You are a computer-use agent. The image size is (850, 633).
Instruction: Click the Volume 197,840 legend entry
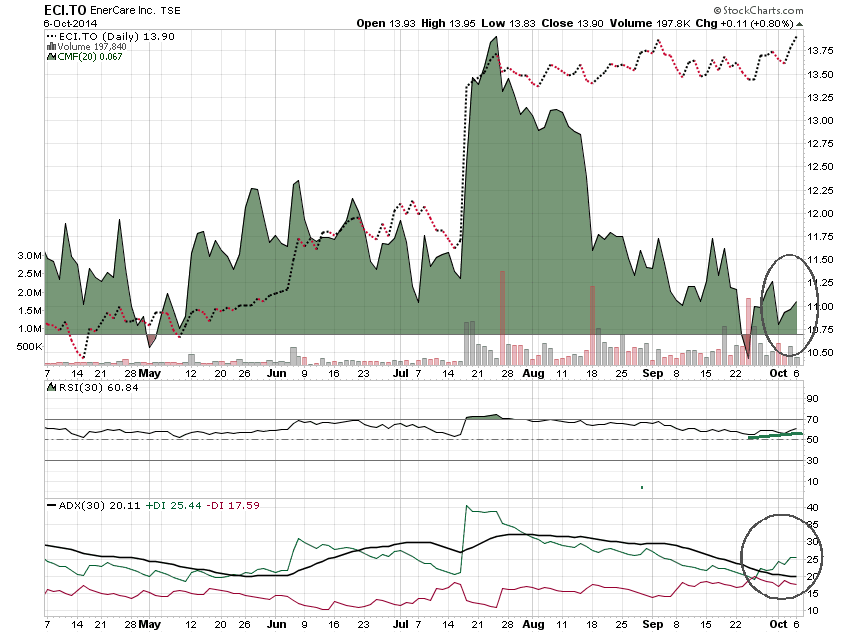pos(91,47)
